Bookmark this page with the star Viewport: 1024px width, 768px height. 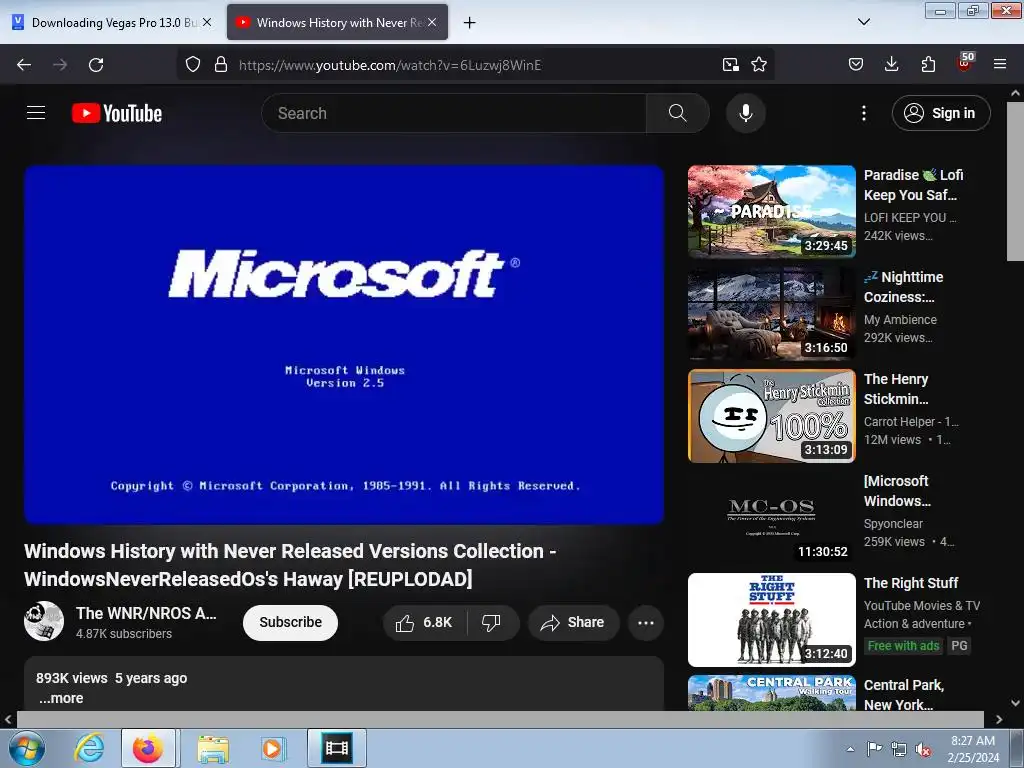point(759,64)
